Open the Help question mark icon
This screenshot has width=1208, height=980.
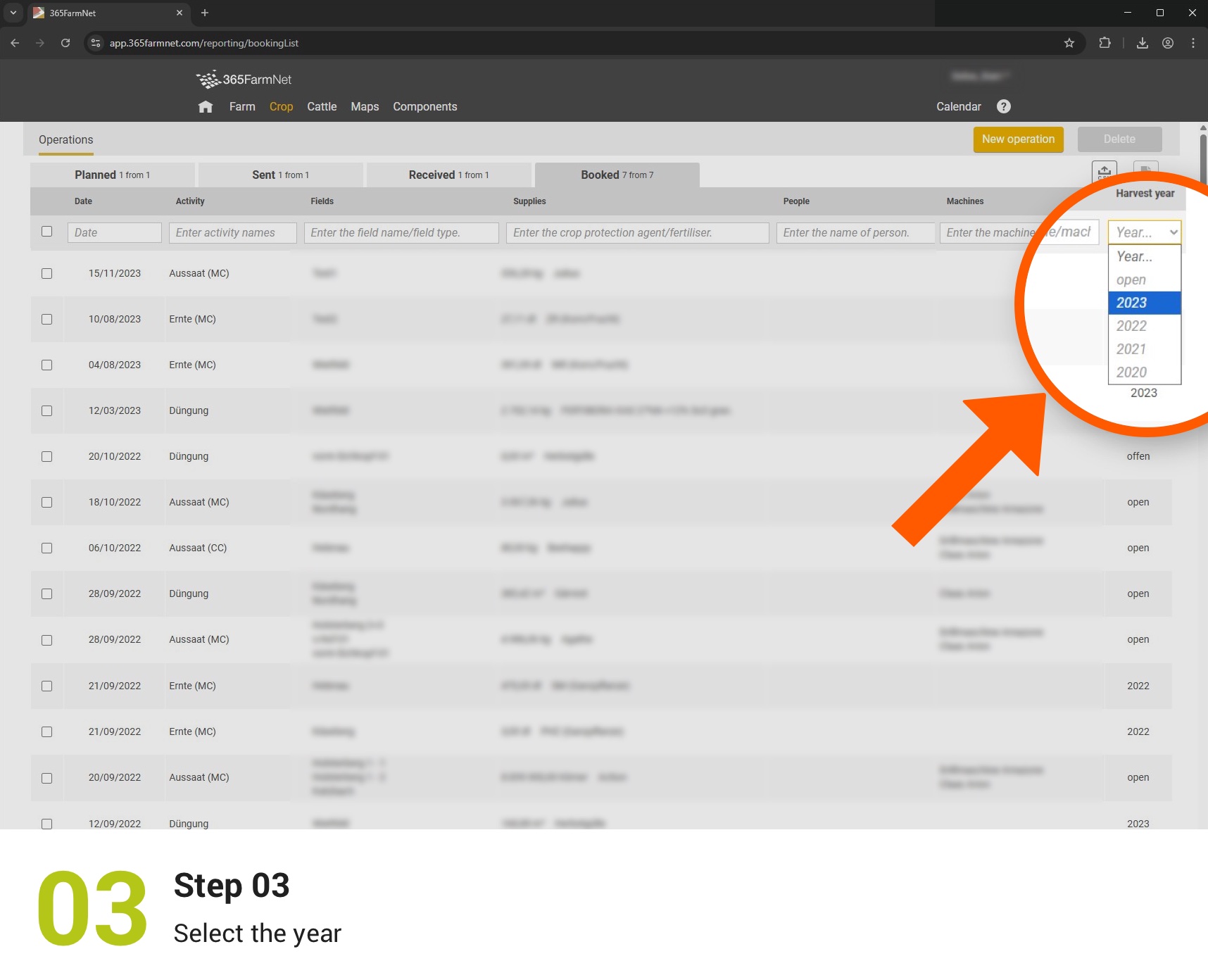(1003, 106)
